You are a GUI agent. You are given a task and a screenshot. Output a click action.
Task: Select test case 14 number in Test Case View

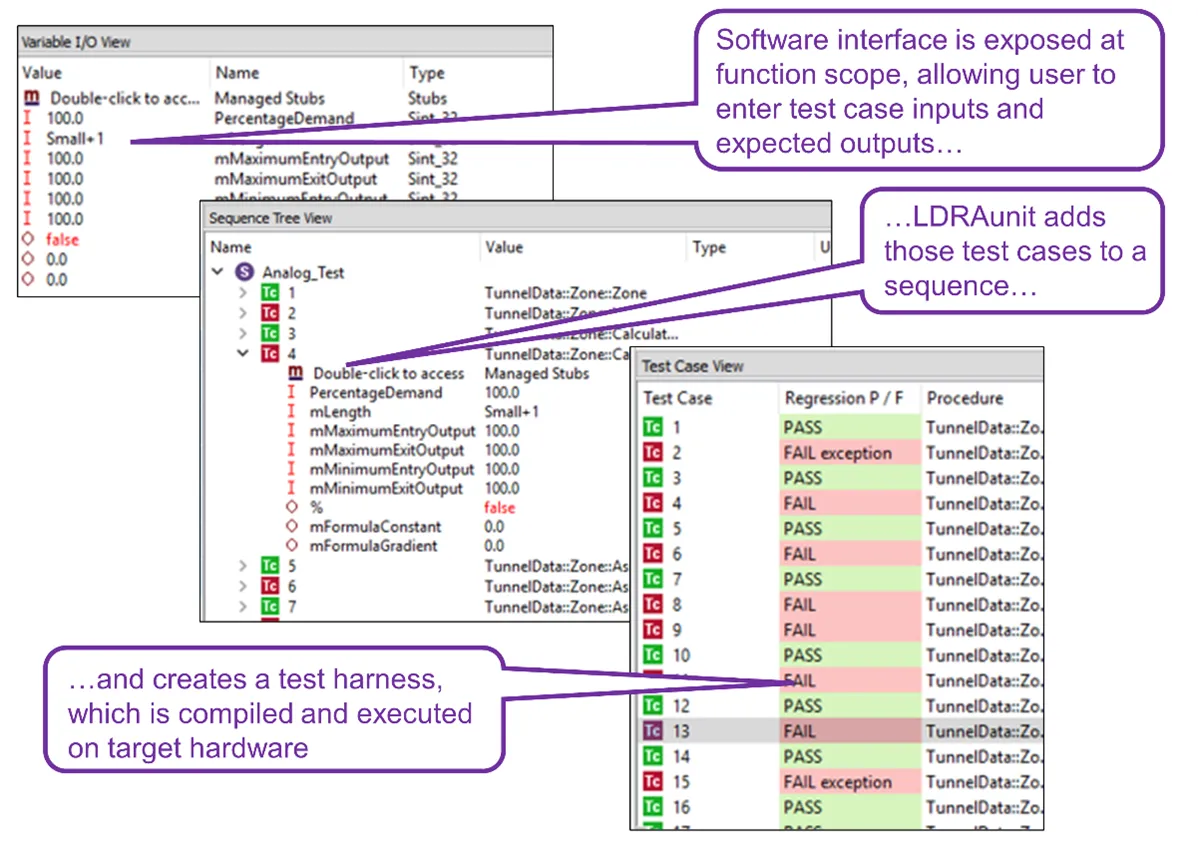coord(682,757)
